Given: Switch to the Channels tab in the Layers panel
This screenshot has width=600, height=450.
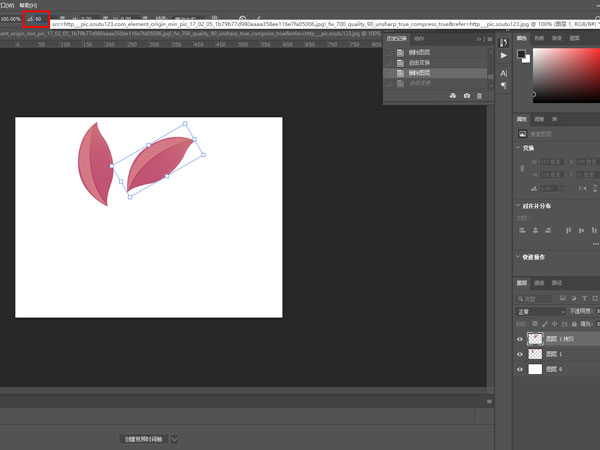Looking at the screenshot, I should point(541,283).
